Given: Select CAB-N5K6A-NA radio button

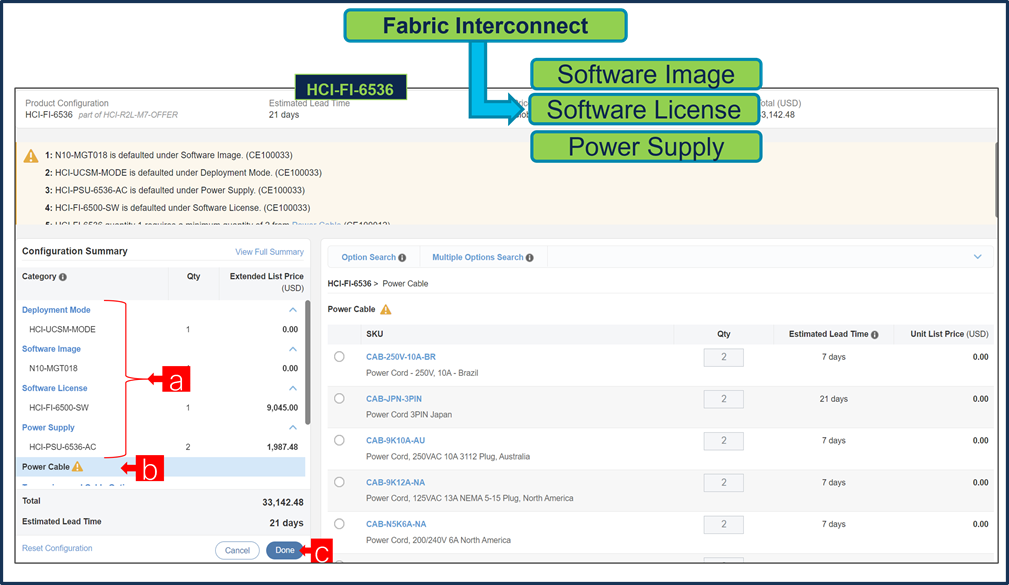Looking at the screenshot, I should coord(339,524).
